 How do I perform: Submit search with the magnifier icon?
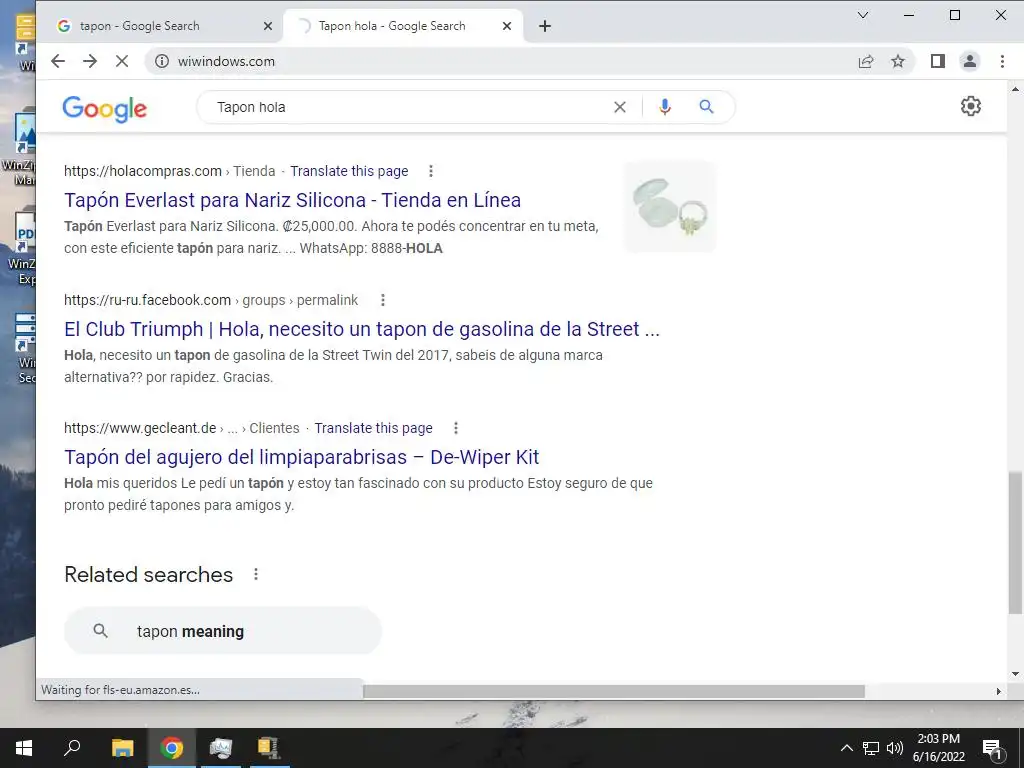706,106
